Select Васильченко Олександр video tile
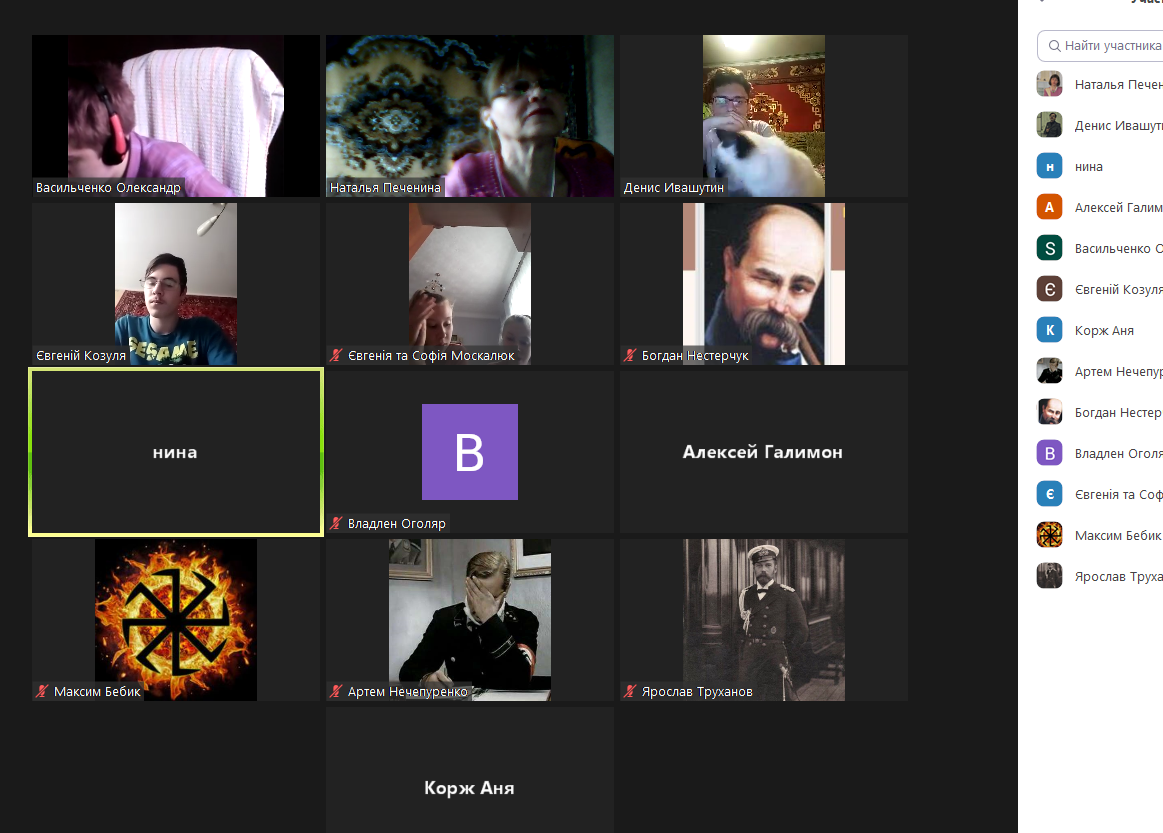Image resolution: width=1163 pixels, height=833 pixels. pyautogui.click(x=176, y=116)
